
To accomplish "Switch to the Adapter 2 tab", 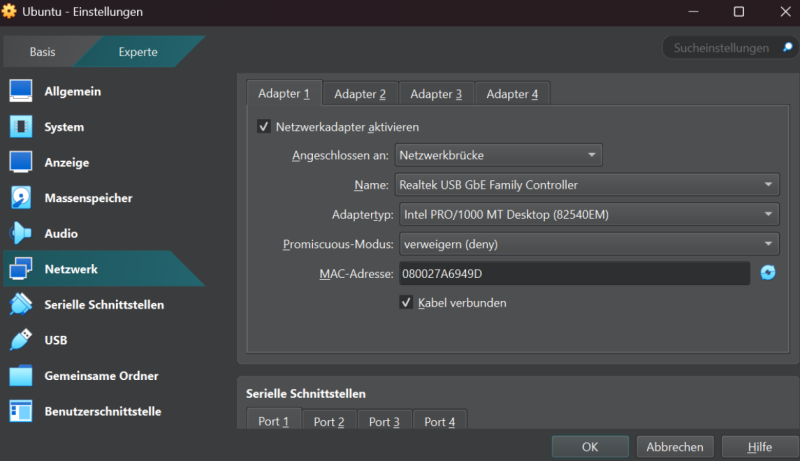I will (360, 94).
